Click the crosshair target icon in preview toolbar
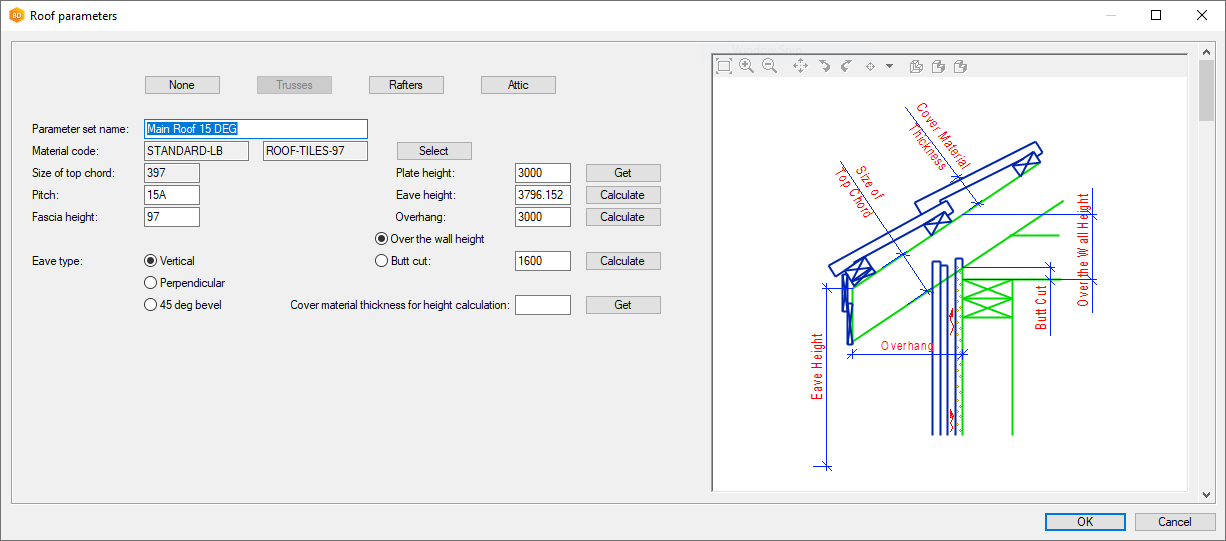 pos(870,66)
